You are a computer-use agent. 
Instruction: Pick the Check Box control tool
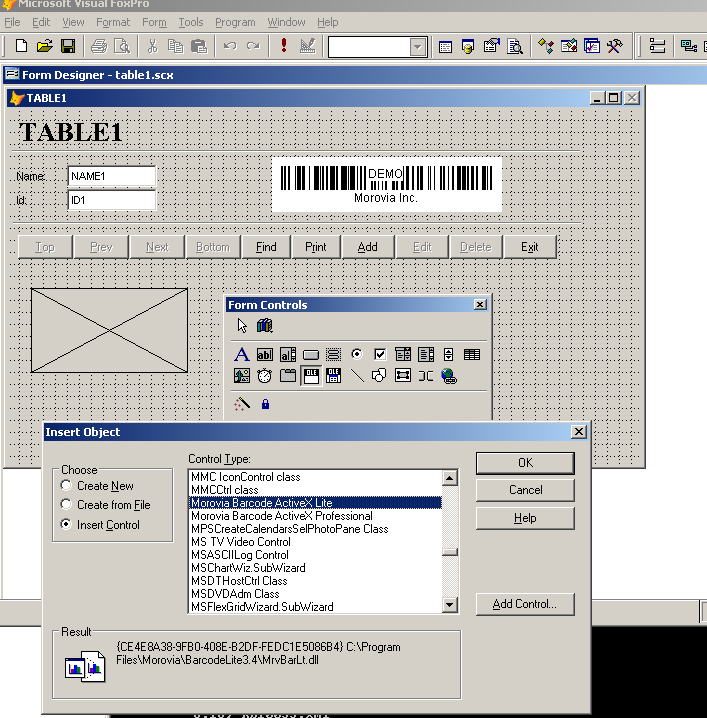tap(380, 354)
